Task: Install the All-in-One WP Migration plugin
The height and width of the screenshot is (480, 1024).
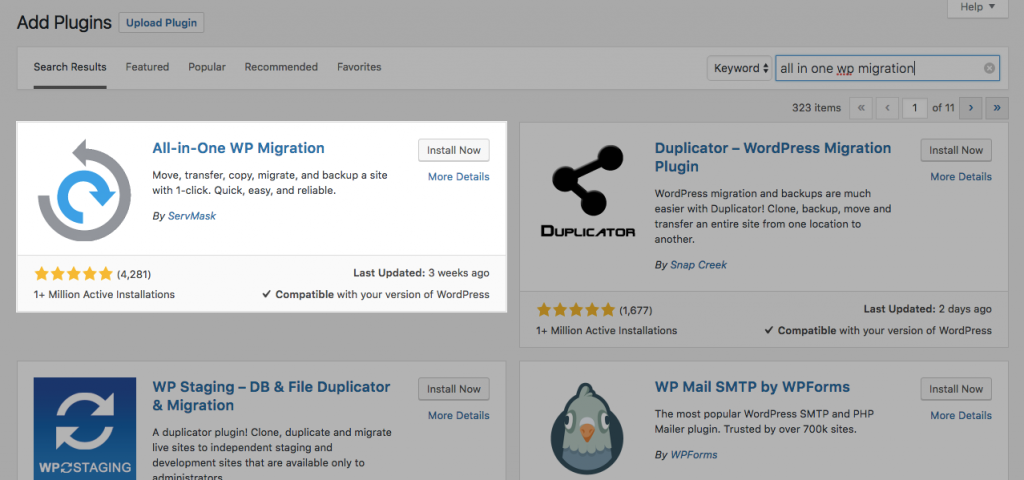Action: (x=454, y=150)
